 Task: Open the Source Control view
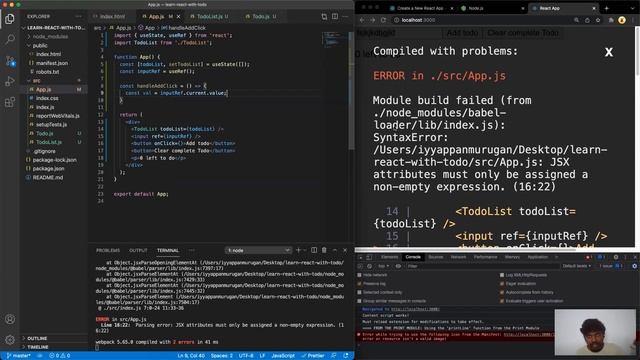pos(10,61)
